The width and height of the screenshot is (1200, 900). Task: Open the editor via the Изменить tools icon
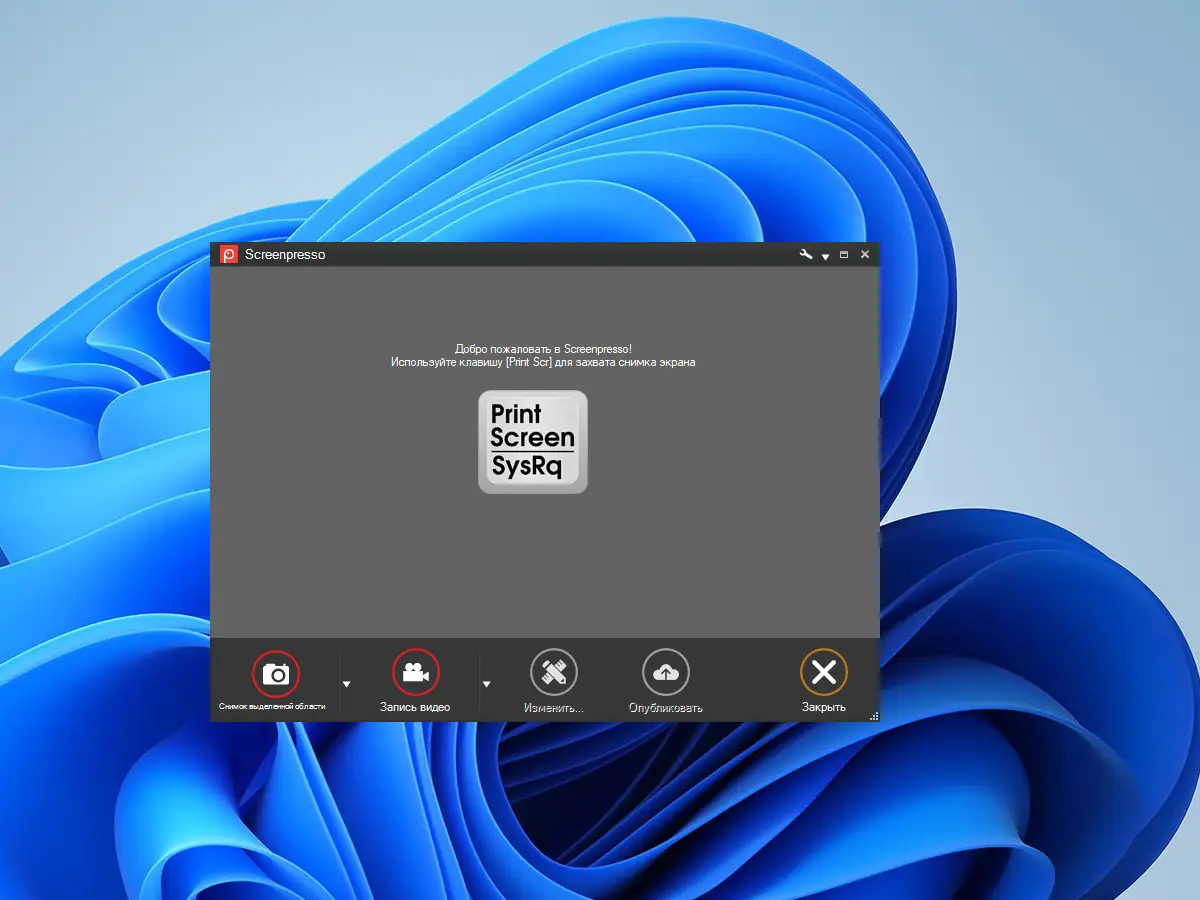[555, 673]
